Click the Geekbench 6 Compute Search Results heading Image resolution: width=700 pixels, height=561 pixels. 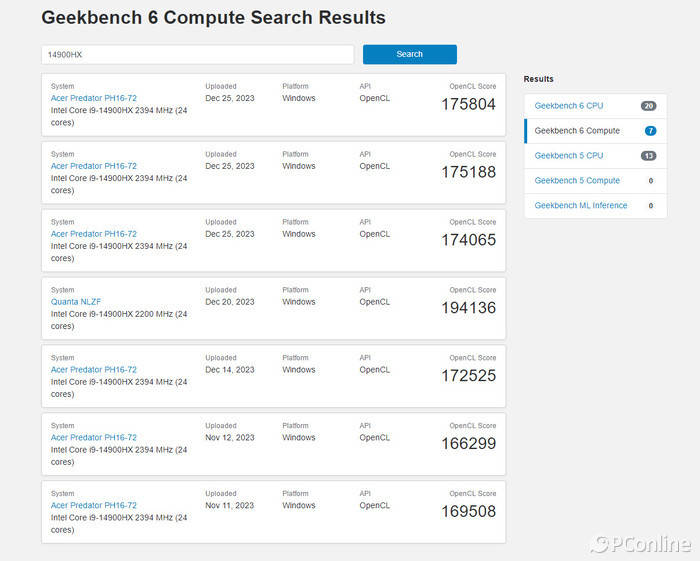(x=213, y=18)
